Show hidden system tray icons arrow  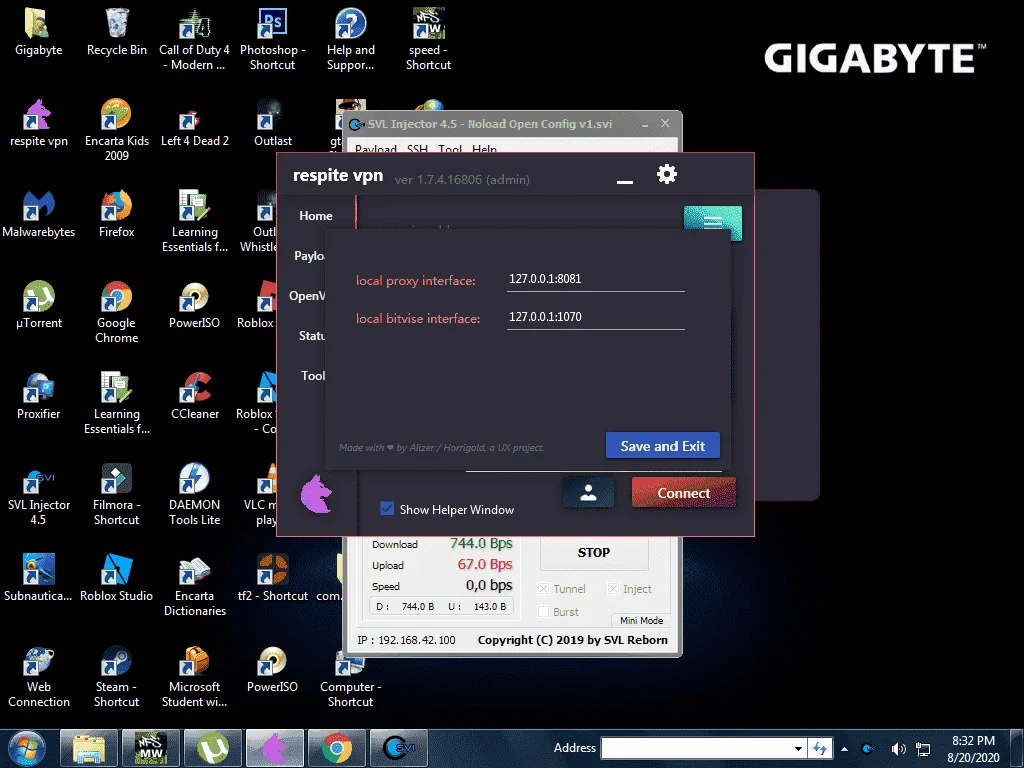[844, 748]
